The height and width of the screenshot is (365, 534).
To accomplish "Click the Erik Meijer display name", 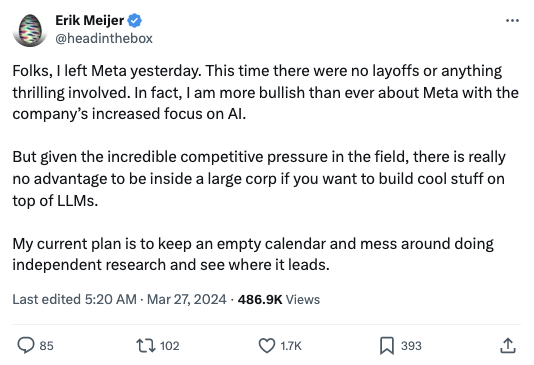I will 90,20.
